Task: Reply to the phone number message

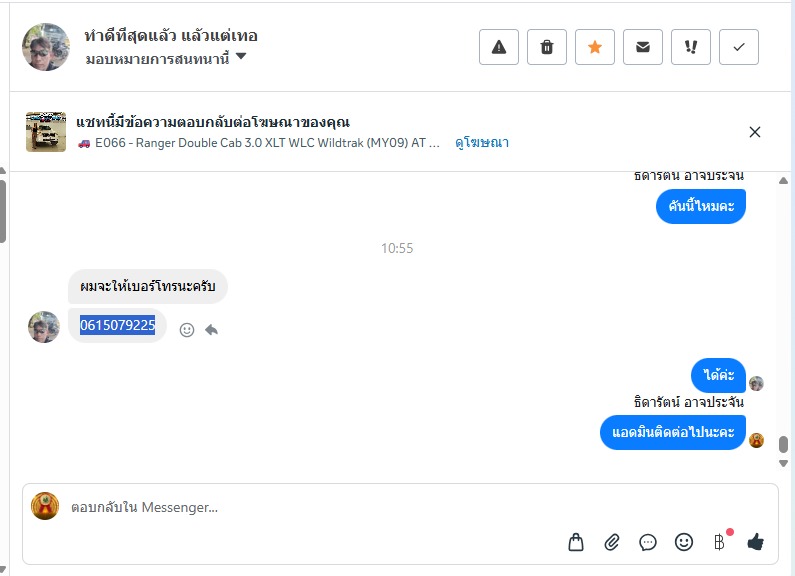Action: click(x=212, y=329)
